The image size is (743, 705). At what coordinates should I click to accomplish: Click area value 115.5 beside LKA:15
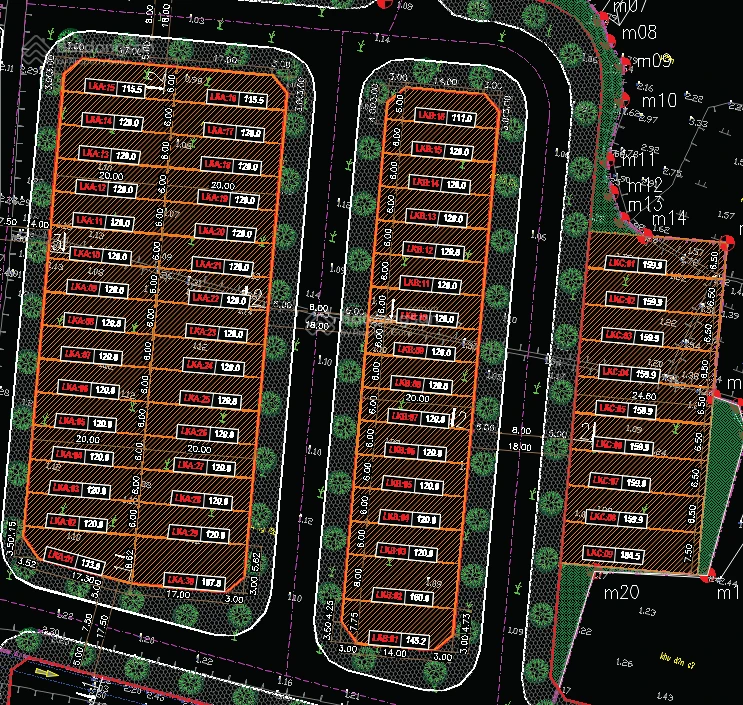point(131,89)
